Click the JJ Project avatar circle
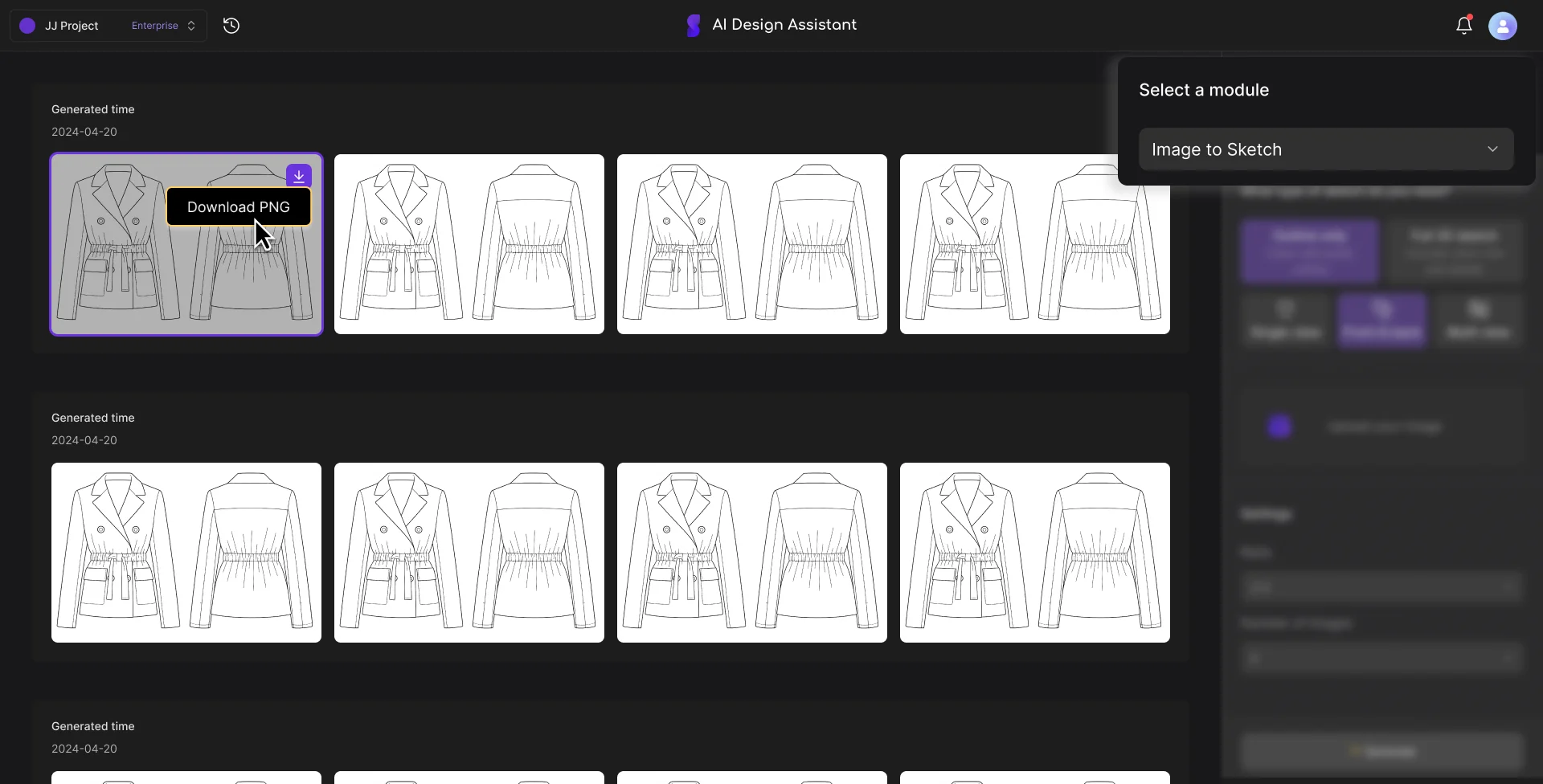 coord(27,25)
